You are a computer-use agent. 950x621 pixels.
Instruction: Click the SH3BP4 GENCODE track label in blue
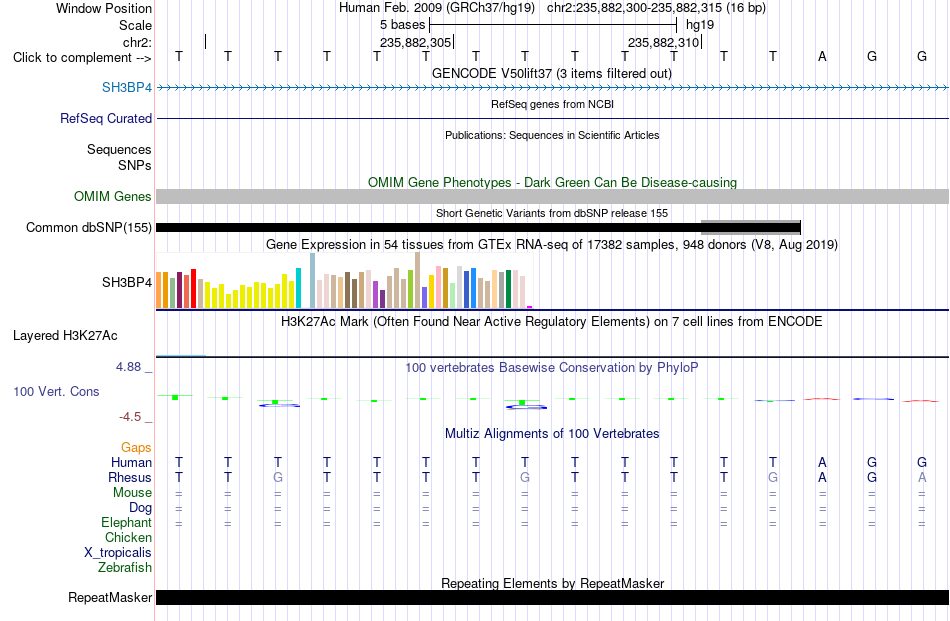pos(127,87)
